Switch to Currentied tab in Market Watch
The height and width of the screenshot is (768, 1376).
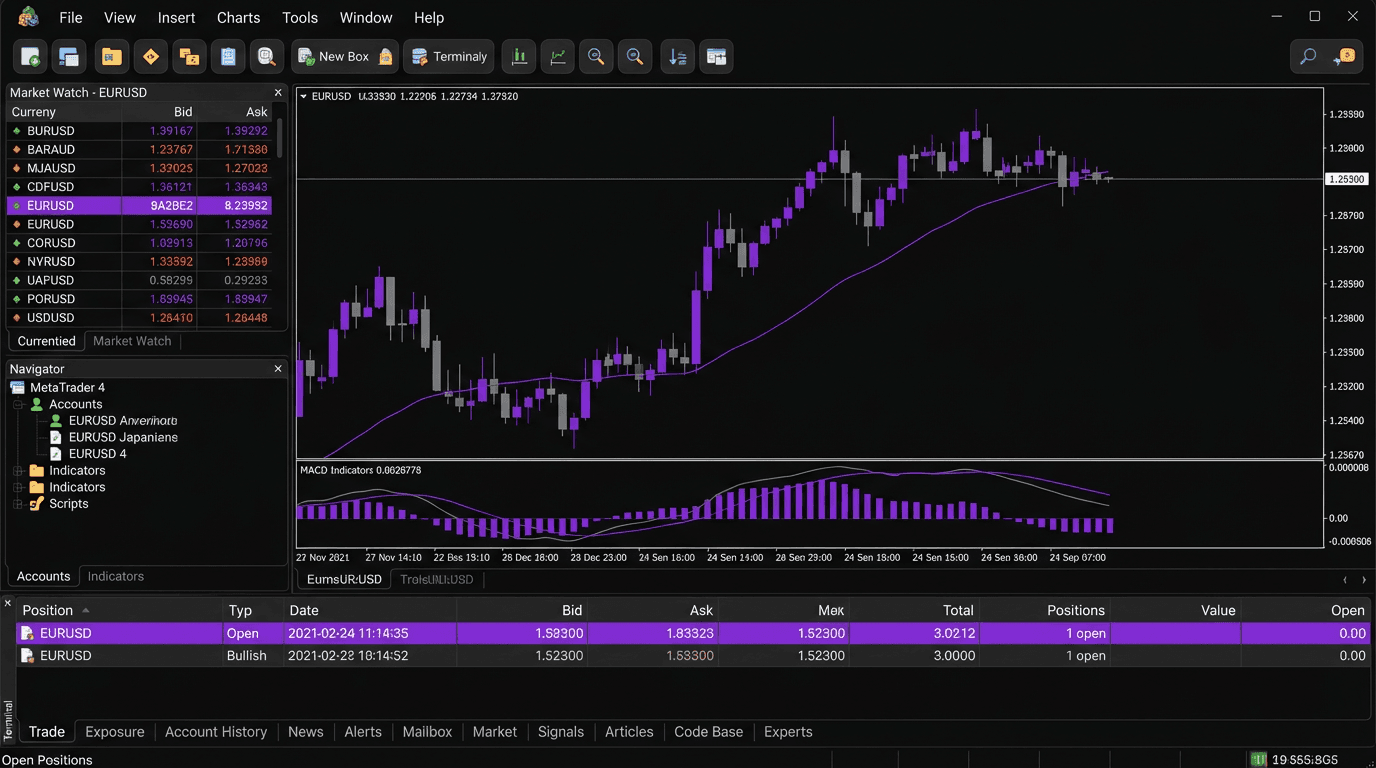coord(46,341)
